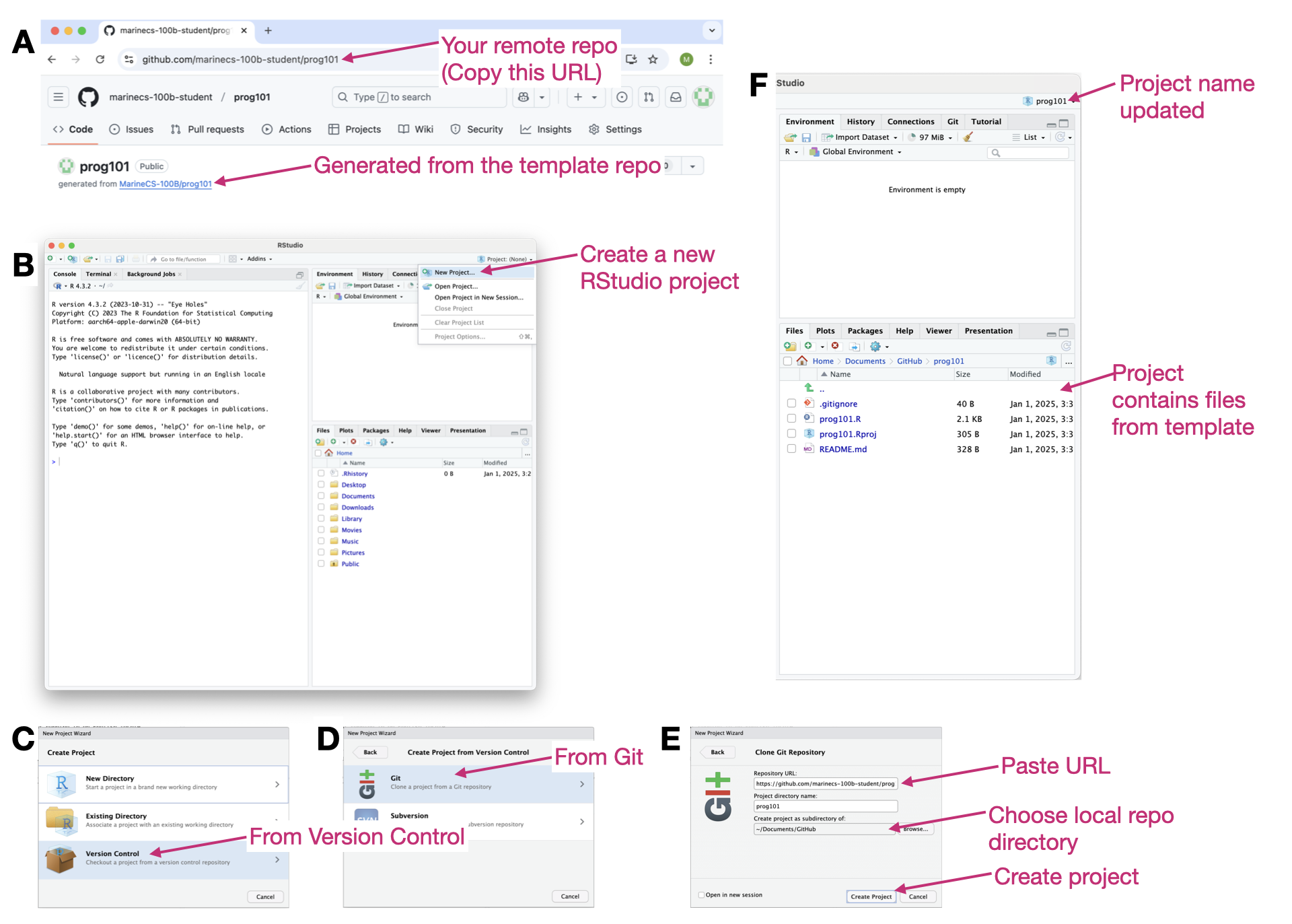
Task: Click the GitHub user avatar in header
Action: tap(703, 97)
